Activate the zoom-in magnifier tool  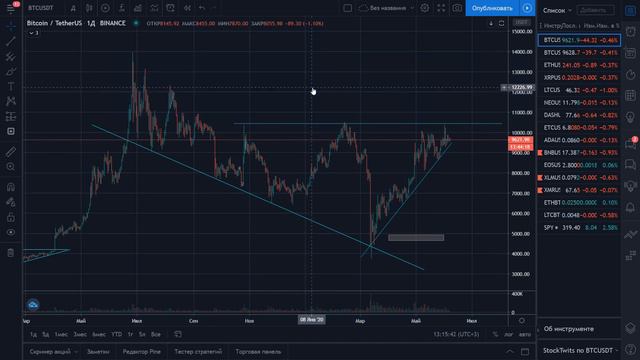[11, 167]
